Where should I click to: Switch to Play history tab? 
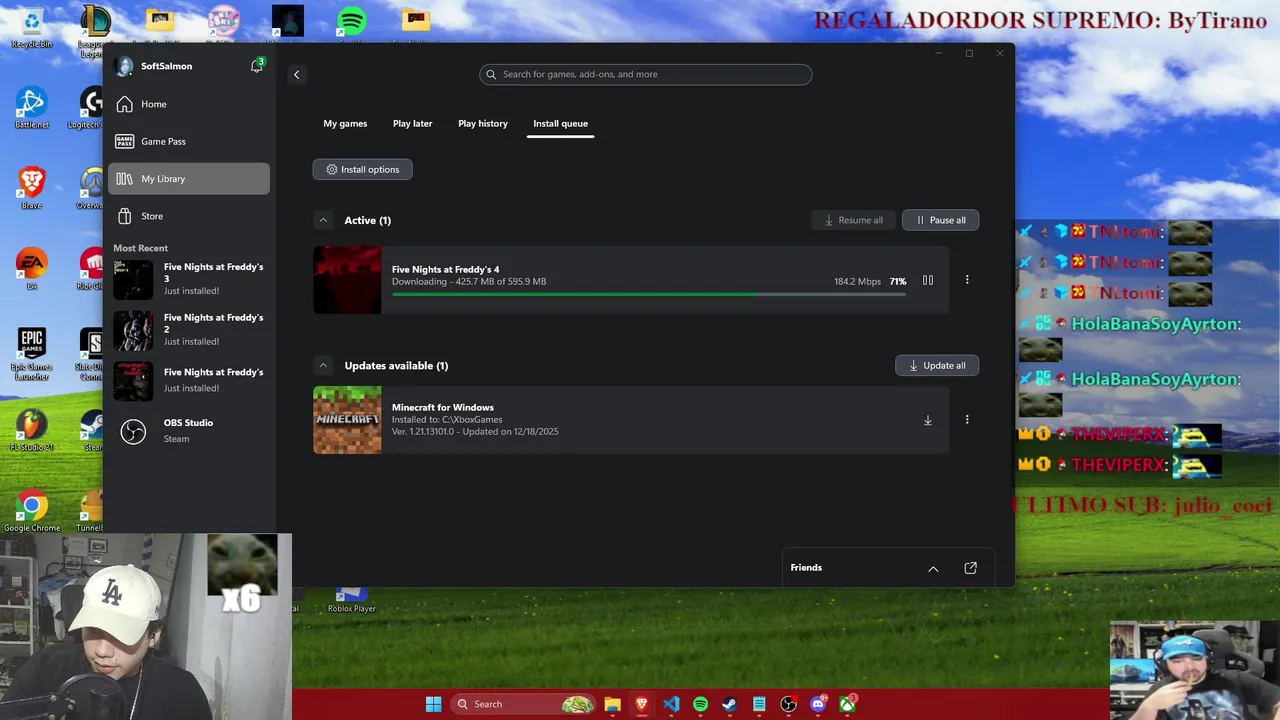coord(483,123)
